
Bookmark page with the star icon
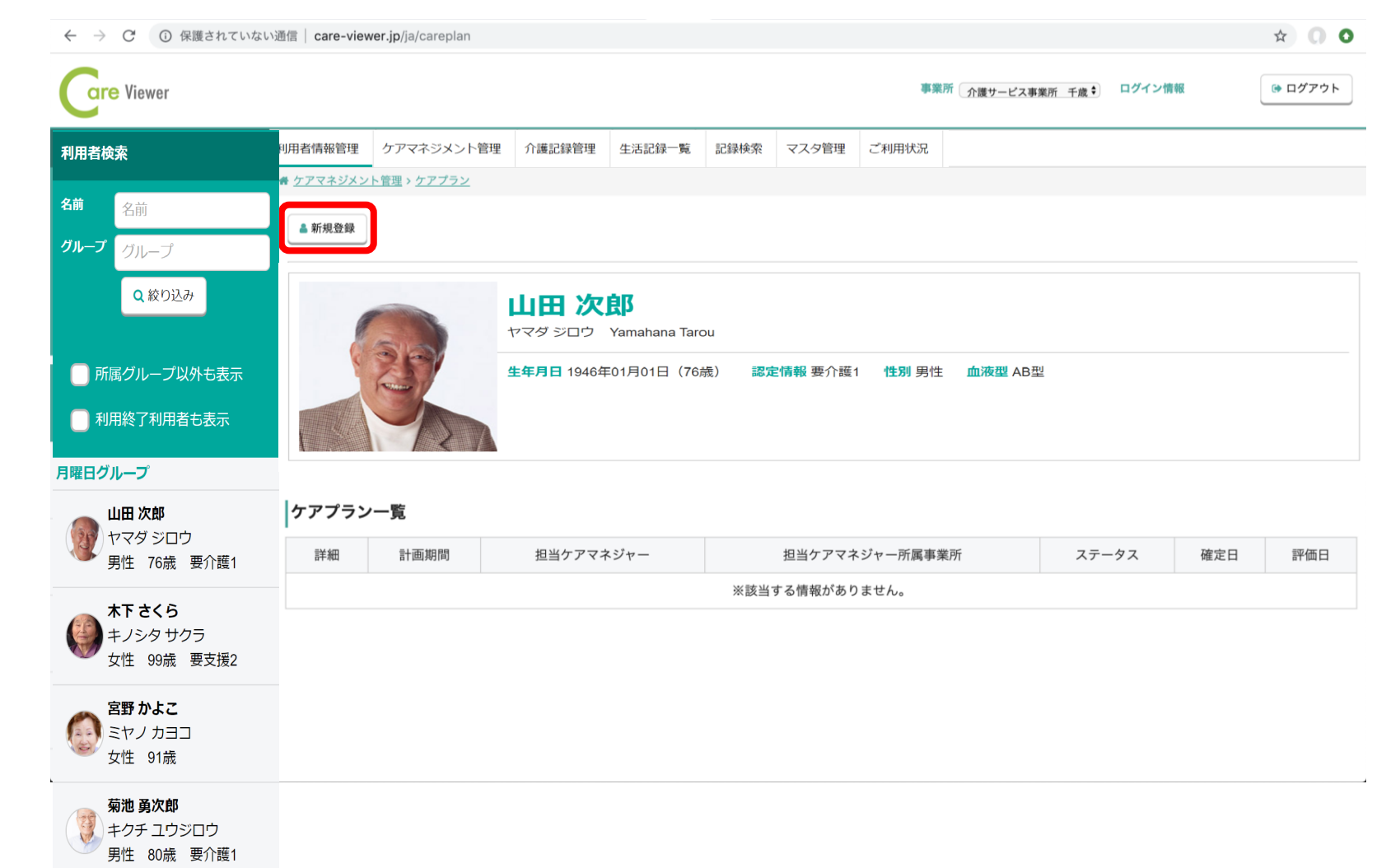(x=1280, y=35)
